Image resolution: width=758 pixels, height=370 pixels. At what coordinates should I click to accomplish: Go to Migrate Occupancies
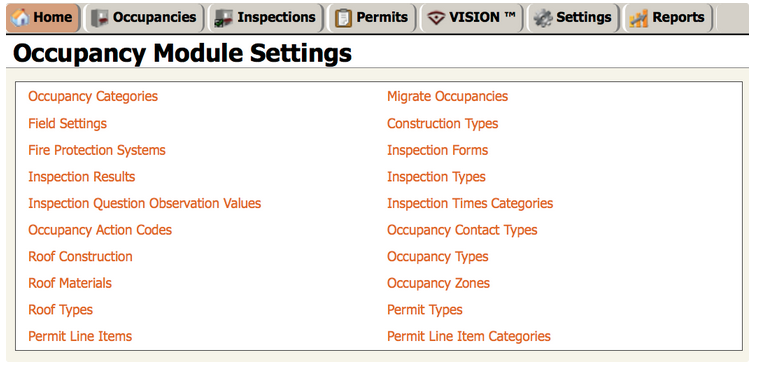pyautogui.click(x=447, y=96)
